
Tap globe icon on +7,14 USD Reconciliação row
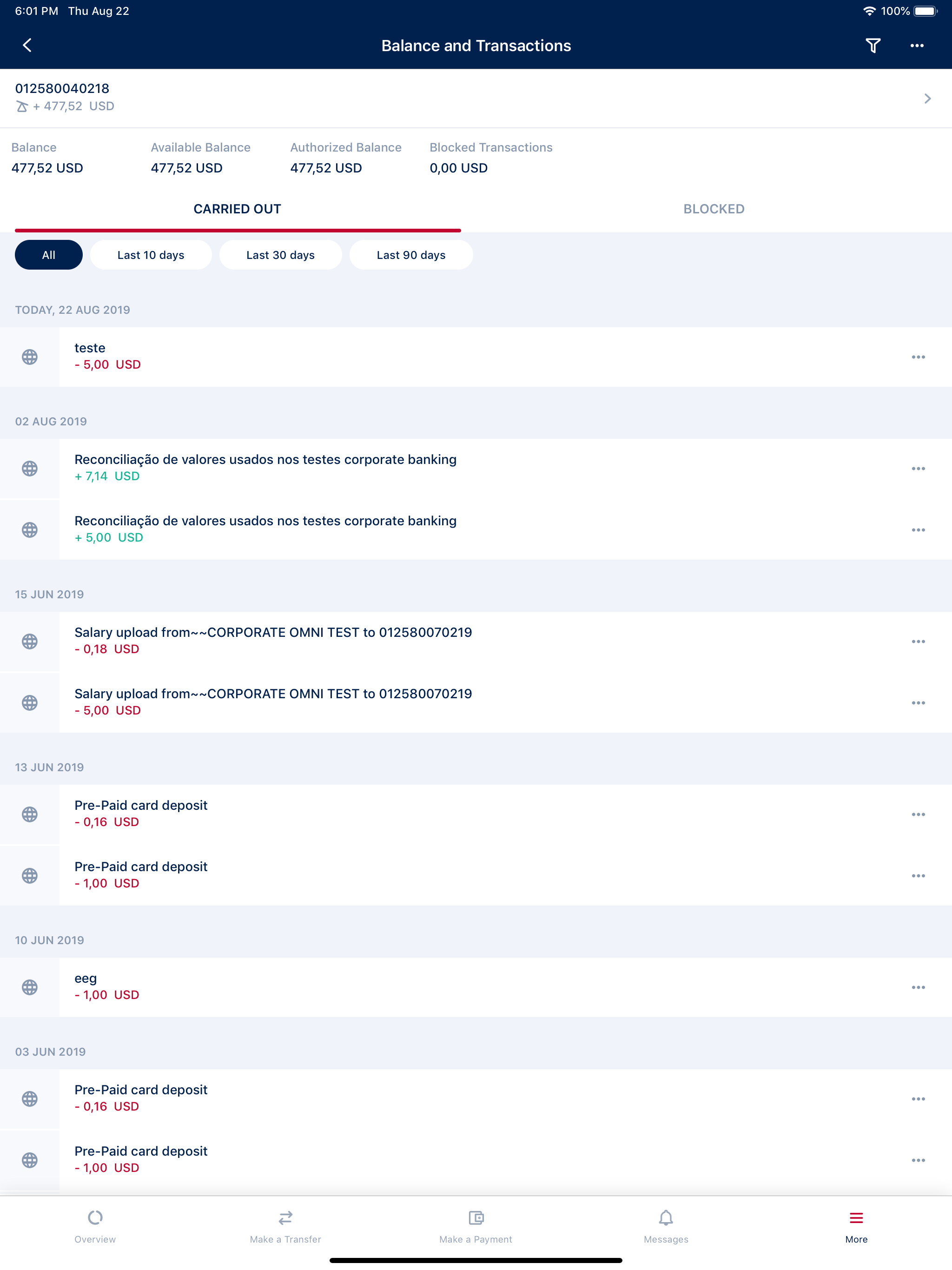coord(30,469)
